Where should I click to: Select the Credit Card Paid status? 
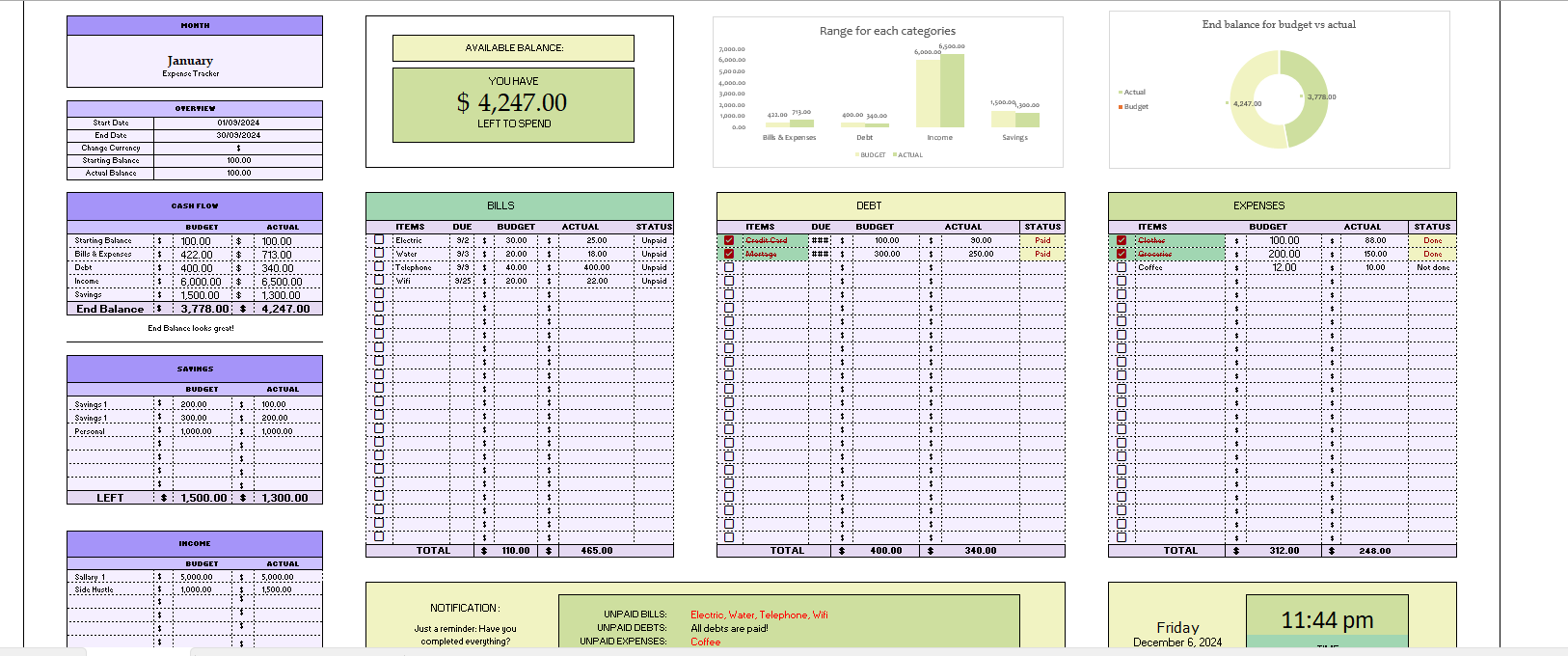coord(1042,240)
